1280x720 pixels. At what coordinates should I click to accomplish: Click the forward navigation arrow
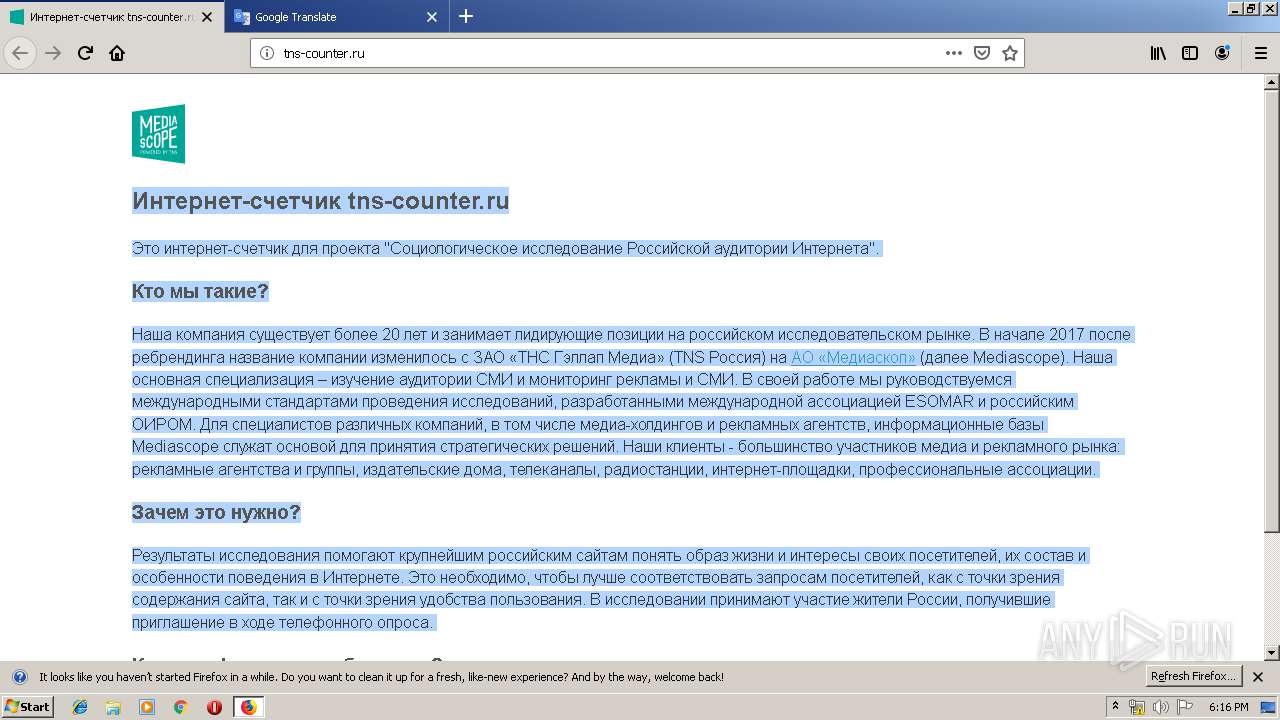(53, 53)
